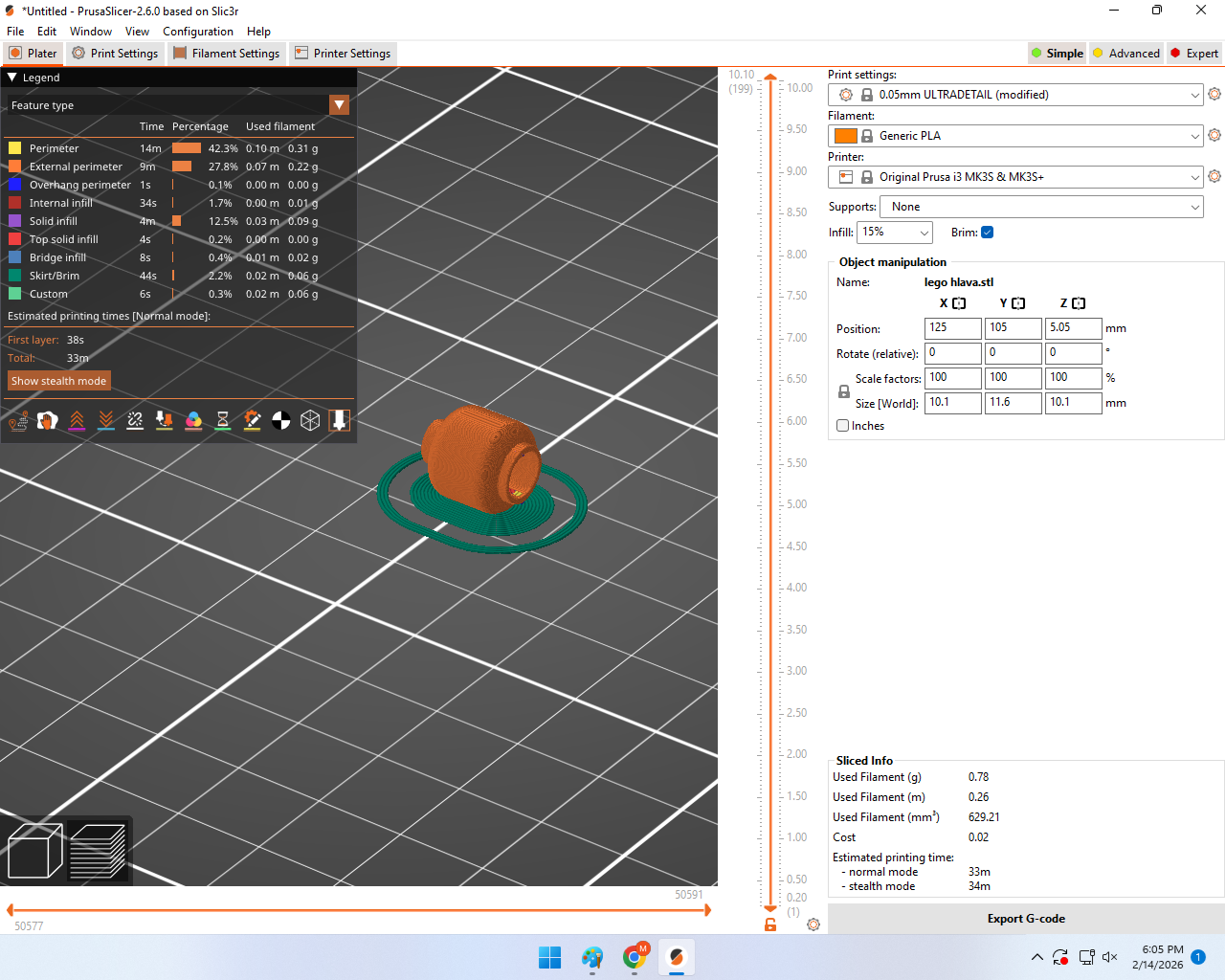Reset X axis mirror icon in Object manipulation
This screenshot has height=980, width=1225.
click(959, 303)
